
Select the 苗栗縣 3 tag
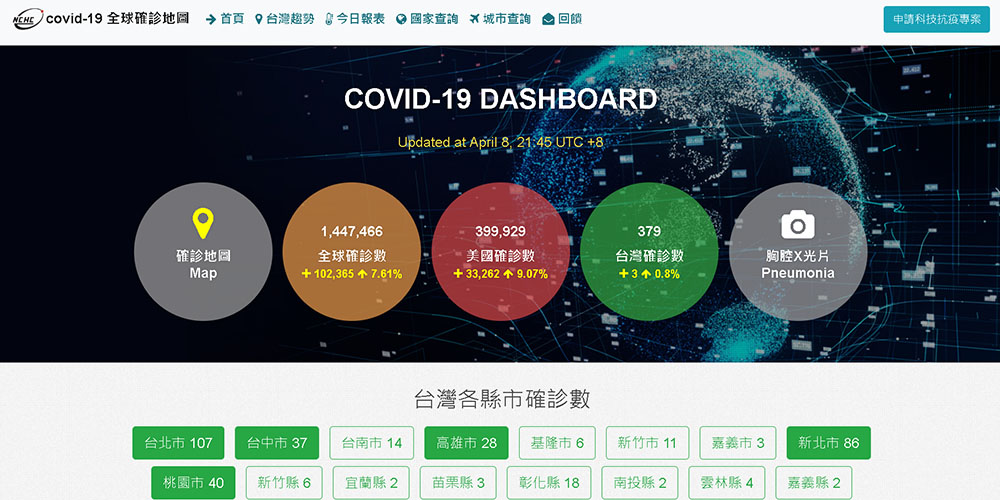click(458, 483)
